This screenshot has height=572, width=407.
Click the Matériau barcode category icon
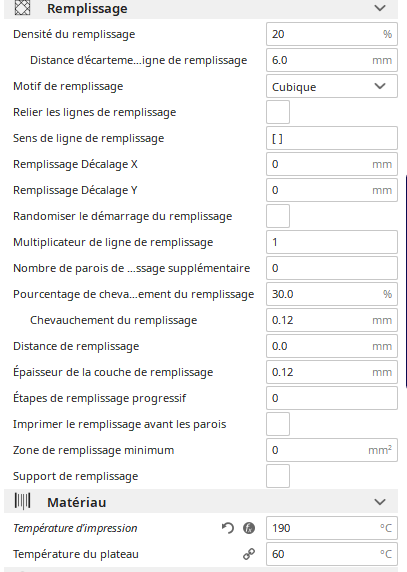22,501
